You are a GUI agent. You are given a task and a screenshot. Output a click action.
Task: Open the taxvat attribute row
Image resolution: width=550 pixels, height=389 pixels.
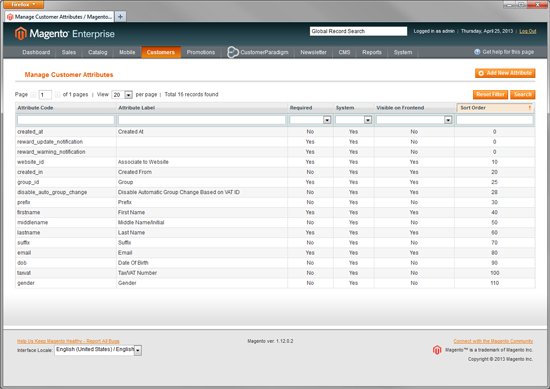[275, 273]
